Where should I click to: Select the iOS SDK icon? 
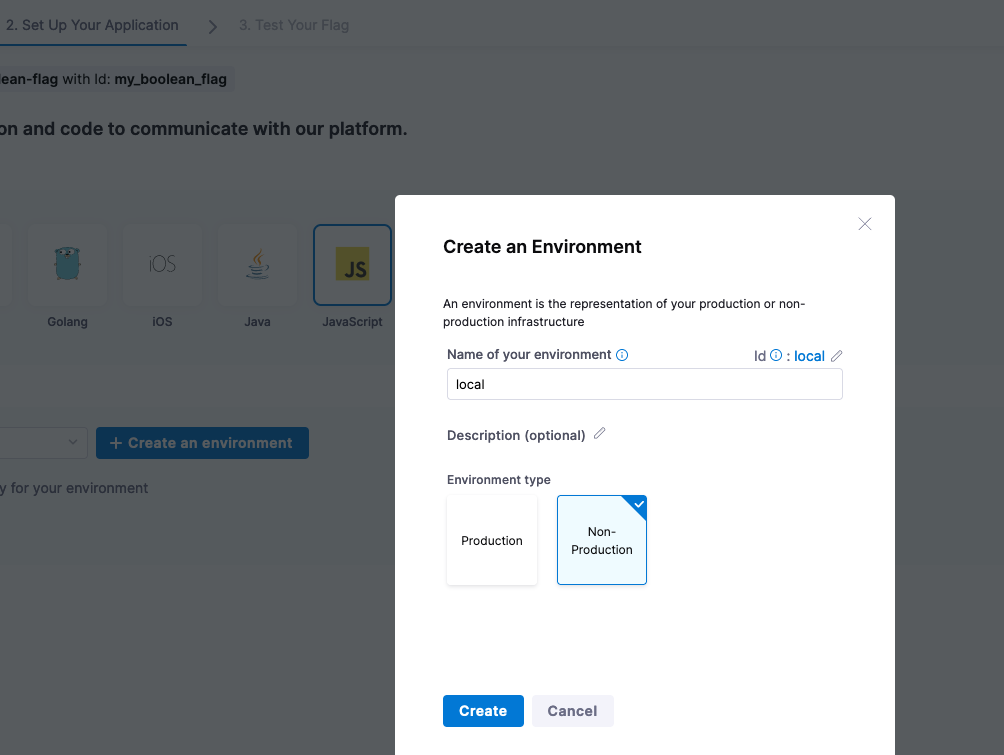coord(162,265)
